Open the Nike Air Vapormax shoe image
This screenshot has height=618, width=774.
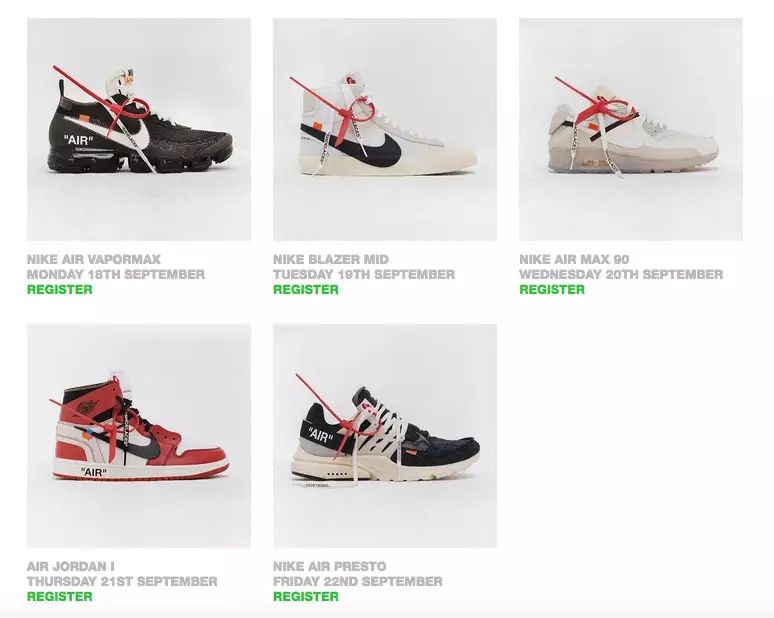[139, 129]
